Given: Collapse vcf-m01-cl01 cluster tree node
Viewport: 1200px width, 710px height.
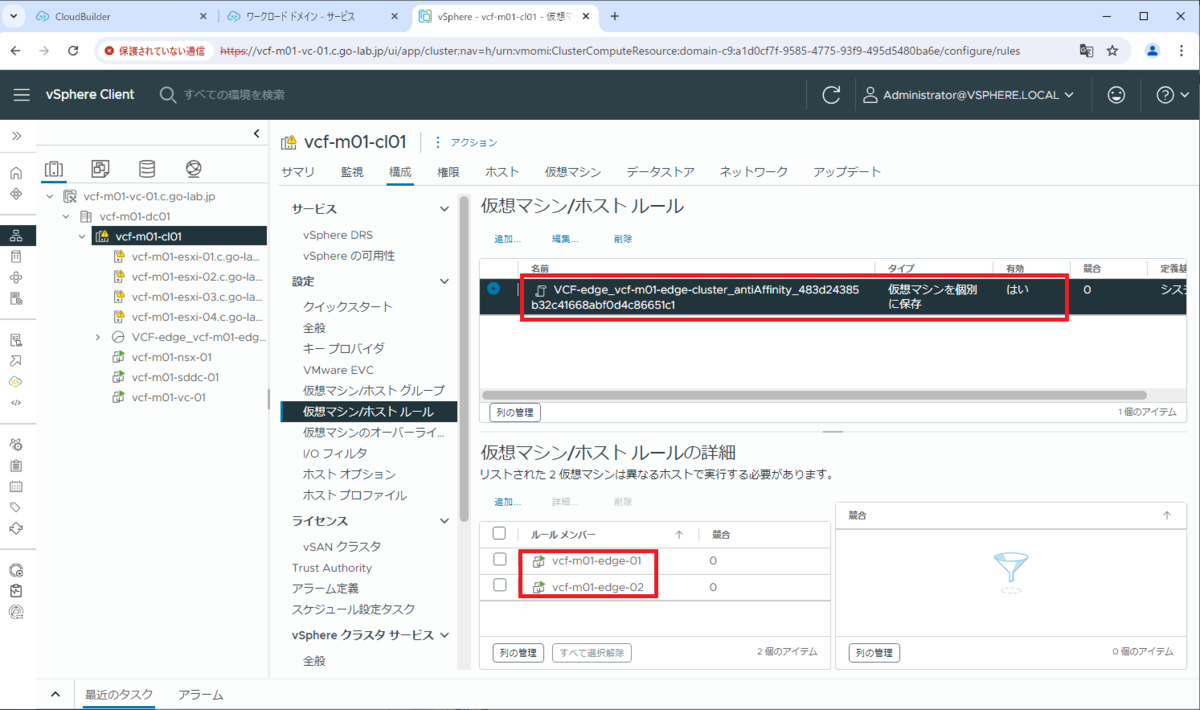Looking at the screenshot, I should click(82, 236).
